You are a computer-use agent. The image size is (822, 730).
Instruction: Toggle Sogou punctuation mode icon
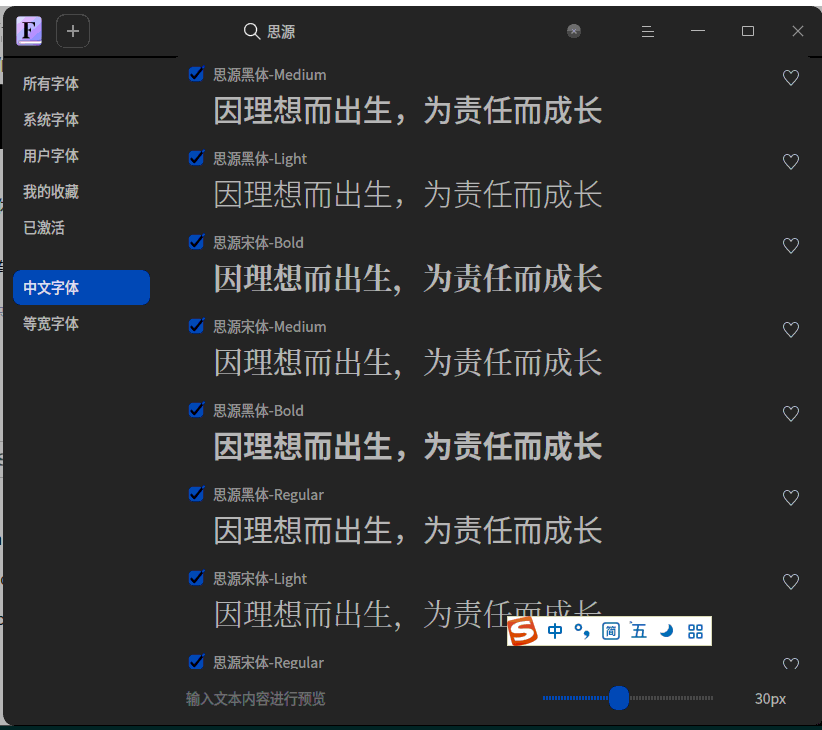pos(582,631)
